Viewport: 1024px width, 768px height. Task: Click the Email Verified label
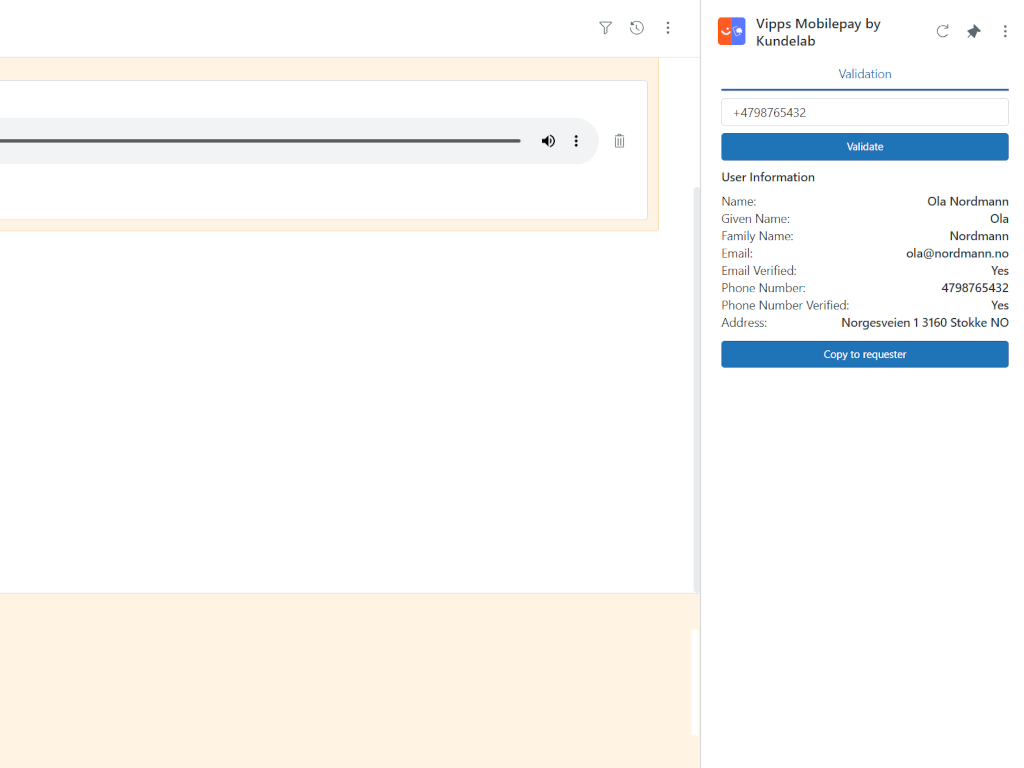(759, 270)
